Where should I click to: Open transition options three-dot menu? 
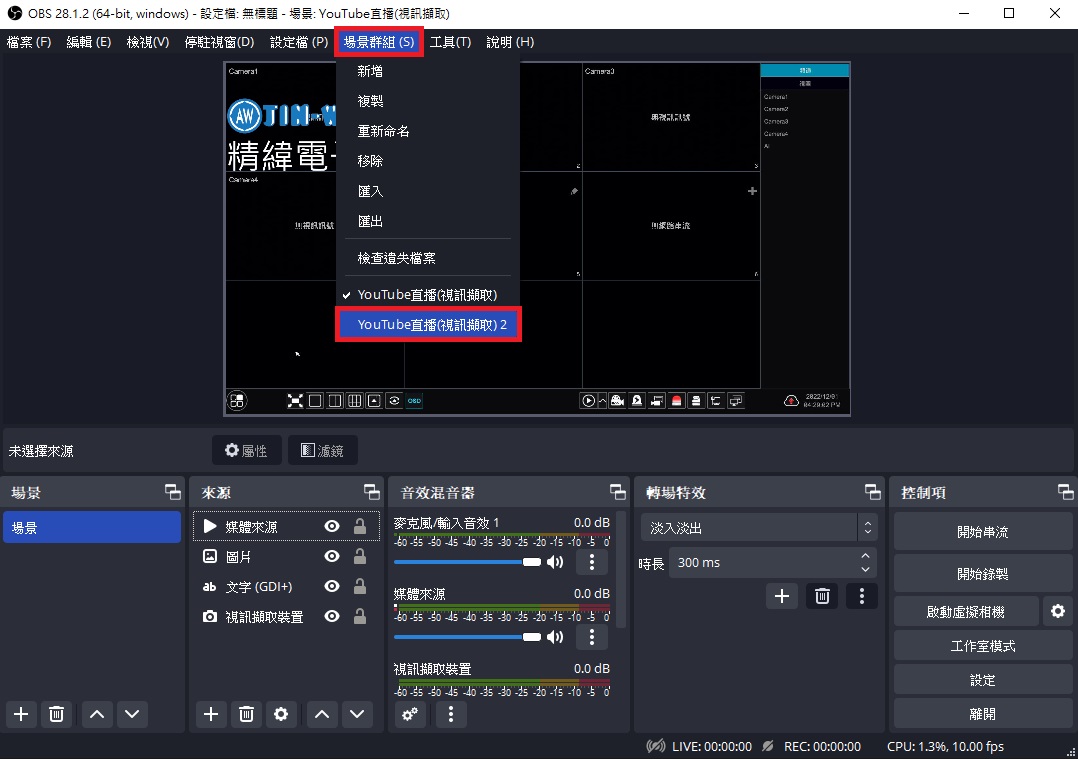click(x=861, y=596)
